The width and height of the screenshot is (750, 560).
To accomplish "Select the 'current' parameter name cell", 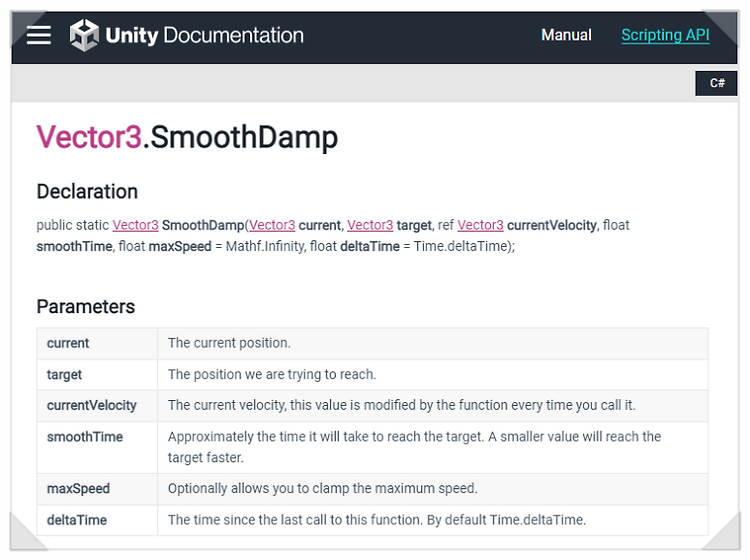I will [x=97, y=343].
